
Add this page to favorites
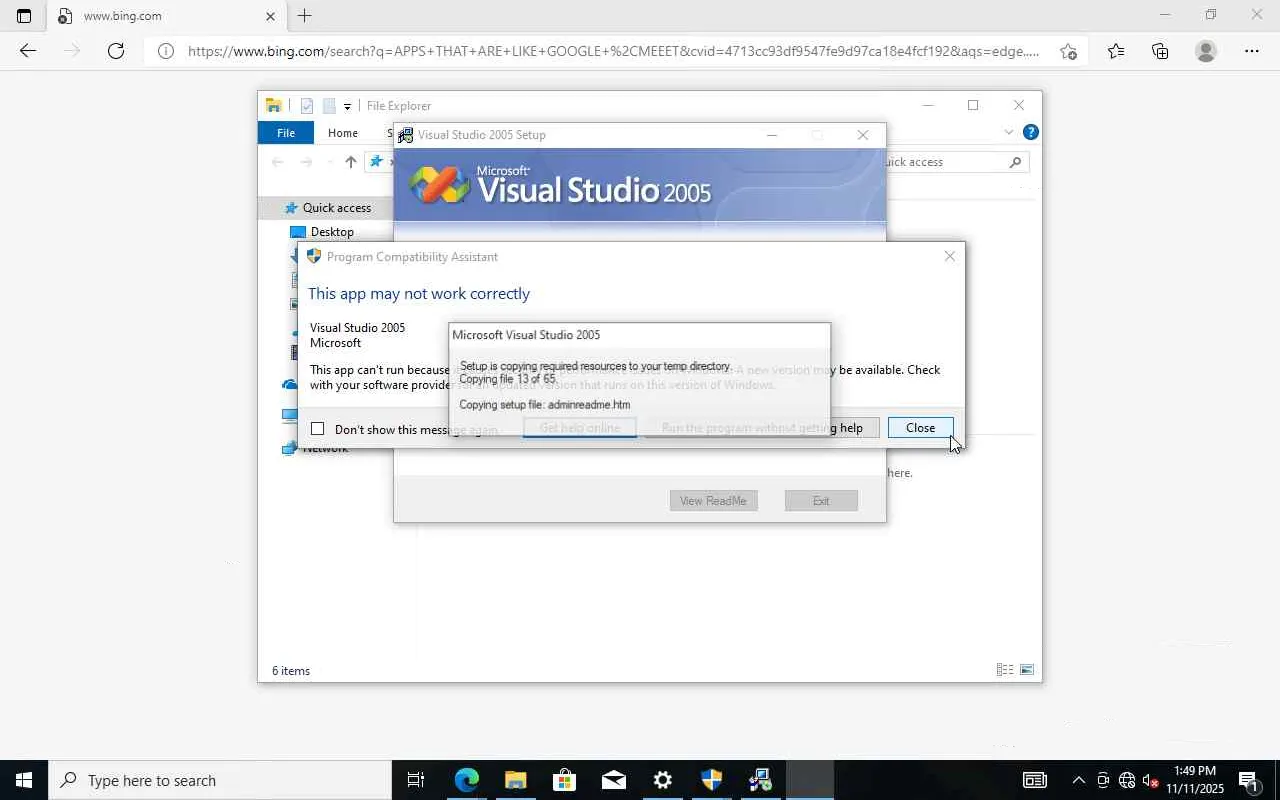click(1068, 51)
